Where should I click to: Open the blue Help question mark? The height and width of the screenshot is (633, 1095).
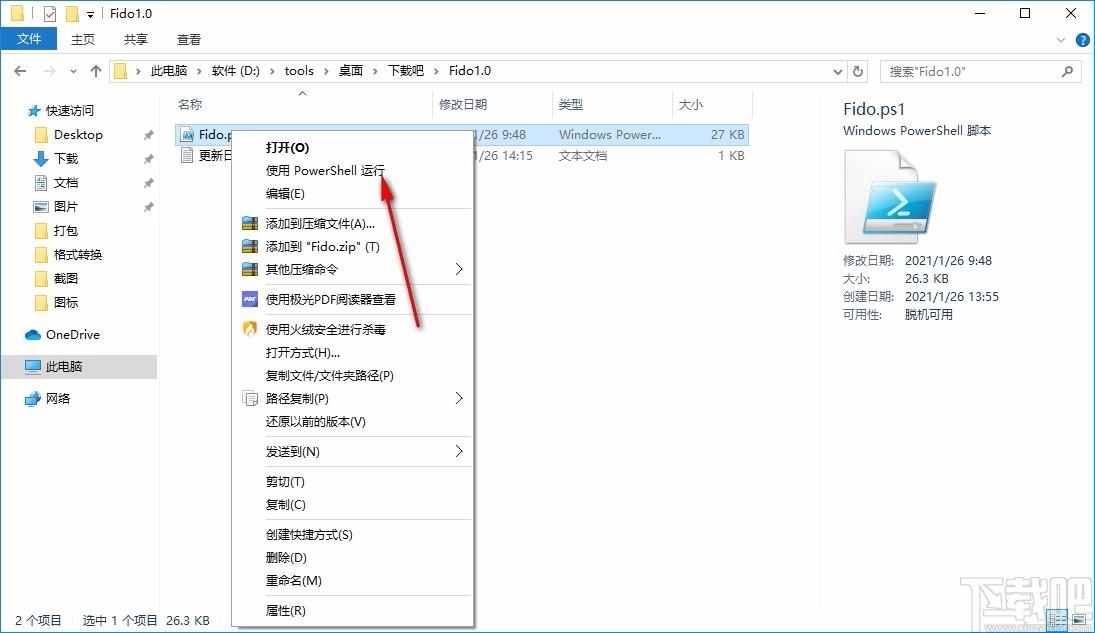point(1082,41)
